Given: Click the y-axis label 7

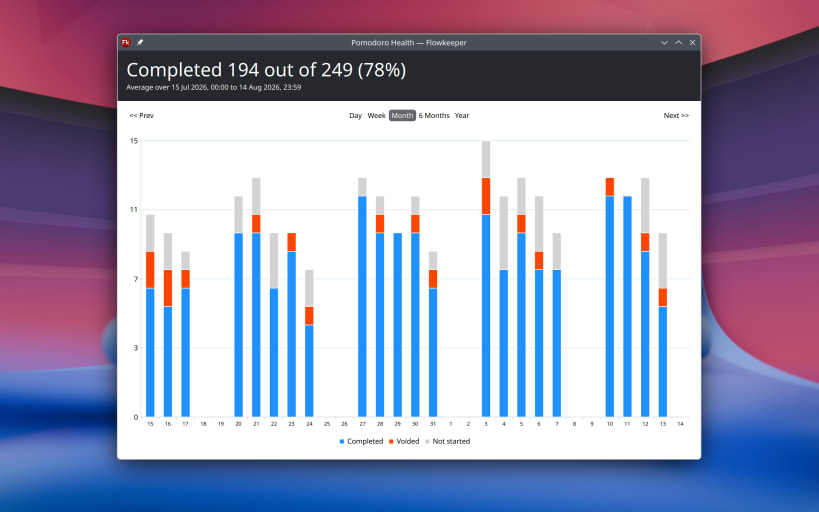Looking at the screenshot, I should click(x=136, y=279).
